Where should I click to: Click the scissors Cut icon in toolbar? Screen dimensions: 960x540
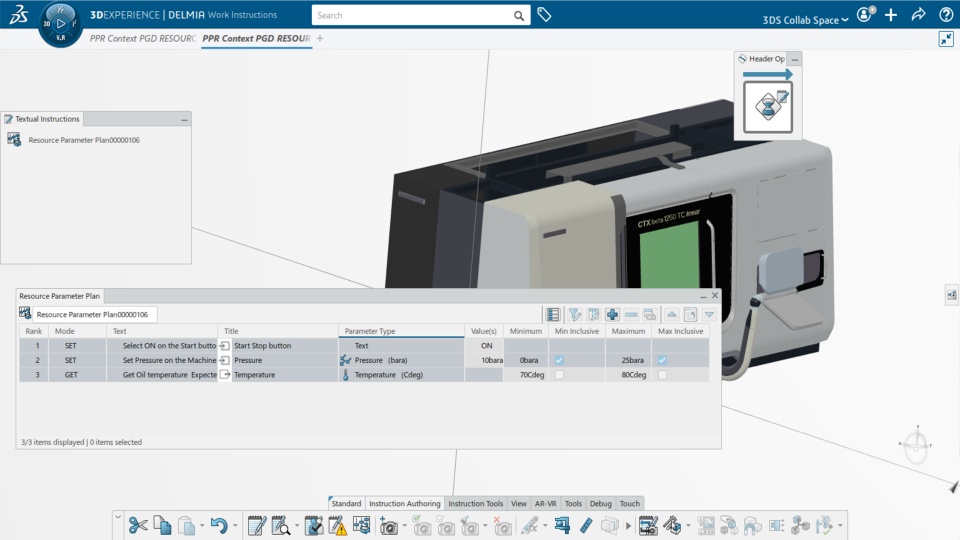(x=138, y=525)
